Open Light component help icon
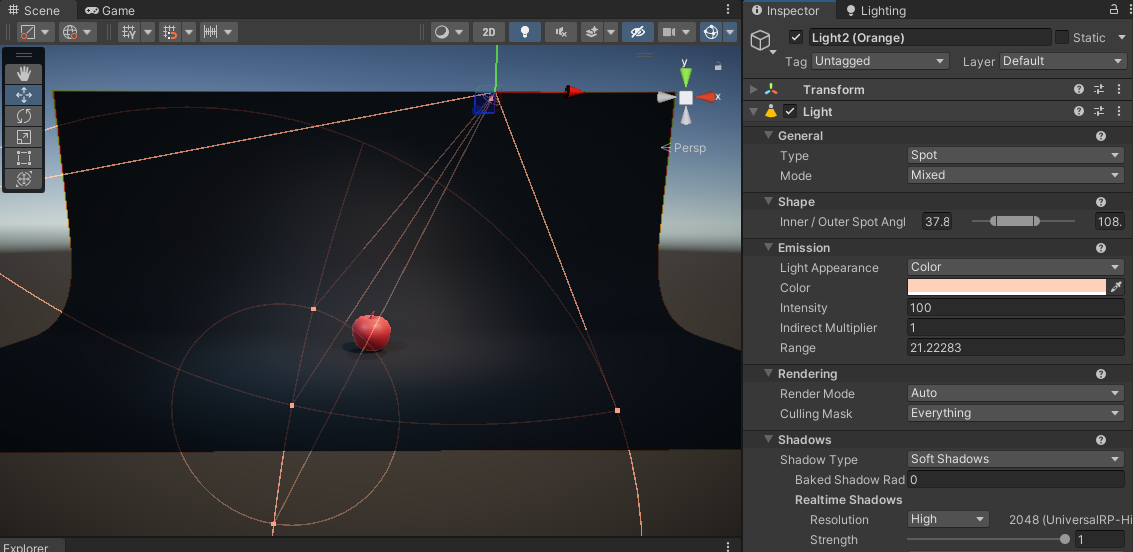Image resolution: width=1133 pixels, height=552 pixels. point(1079,112)
